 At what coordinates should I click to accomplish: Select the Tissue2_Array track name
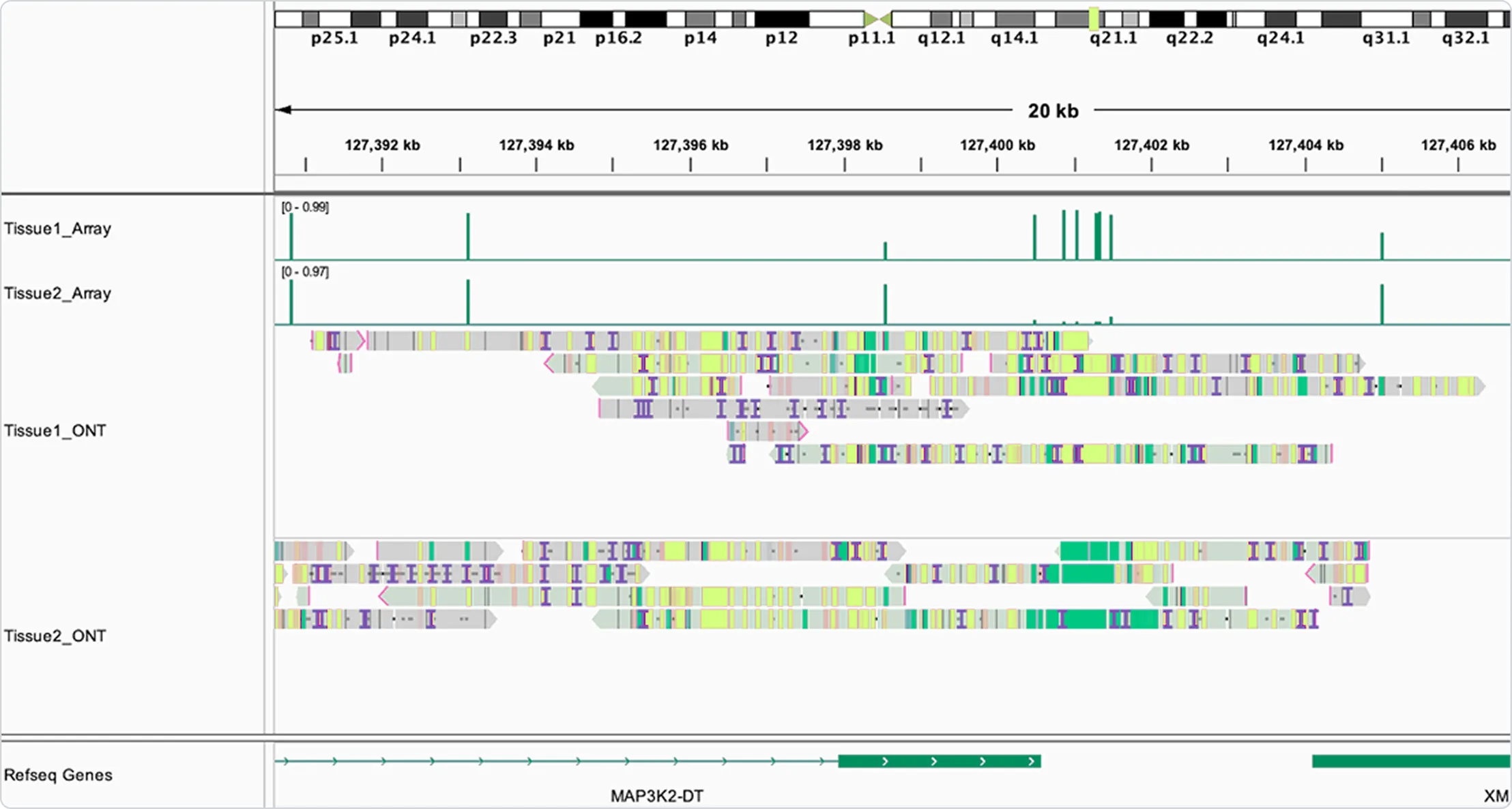57,293
